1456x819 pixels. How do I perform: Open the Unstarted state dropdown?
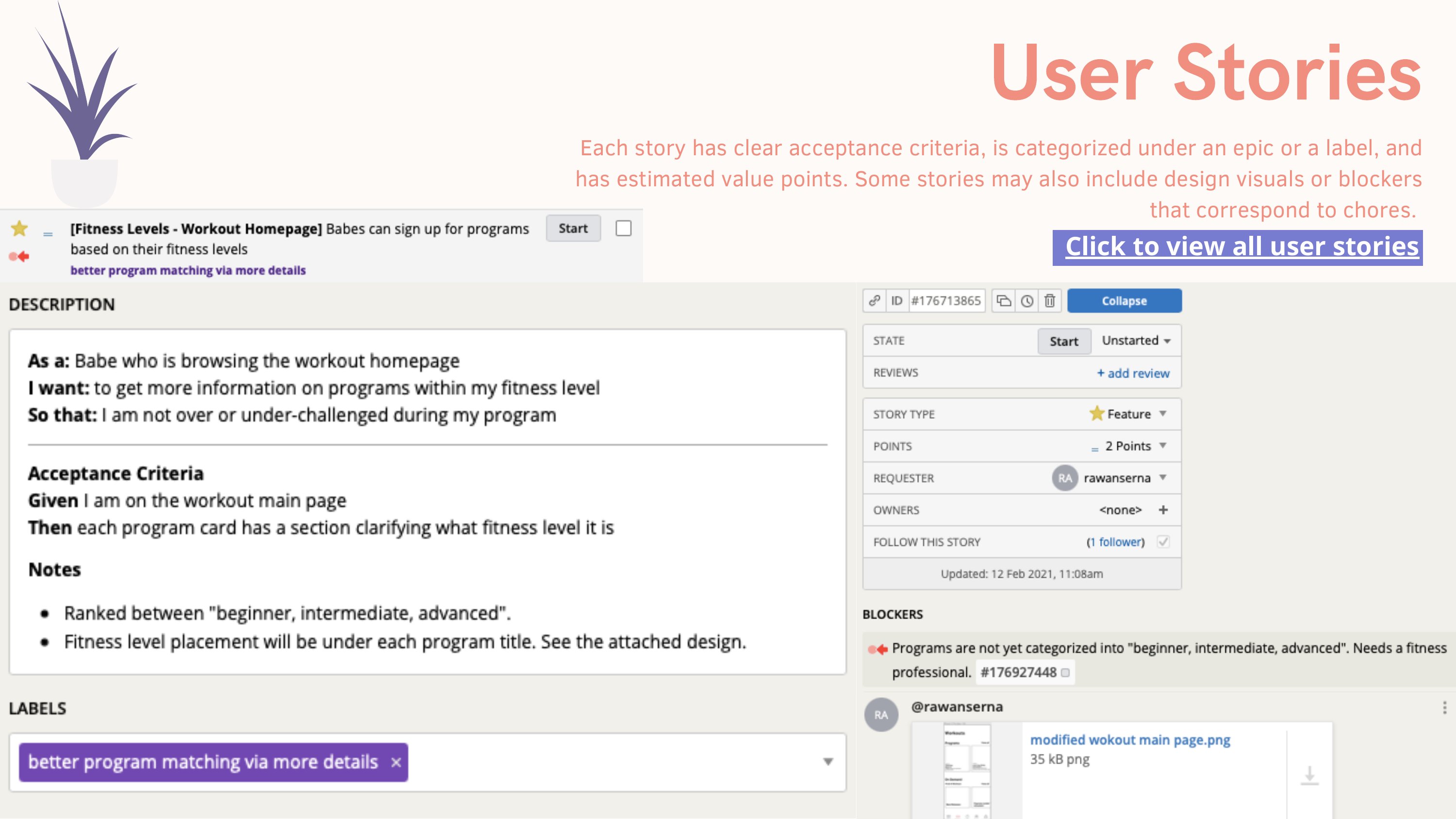point(1136,341)
